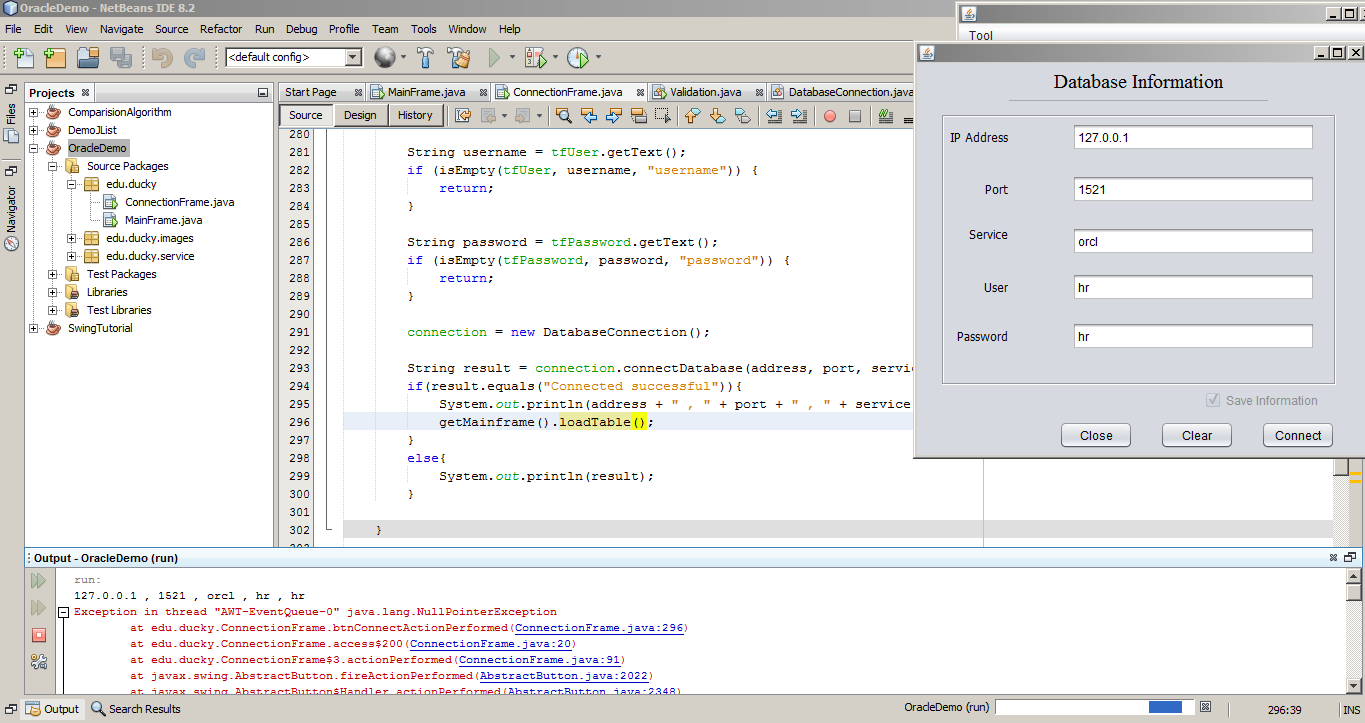Open the Debug menu
The width and height of the screenshot is (1365, 723).
coord(302,29)
